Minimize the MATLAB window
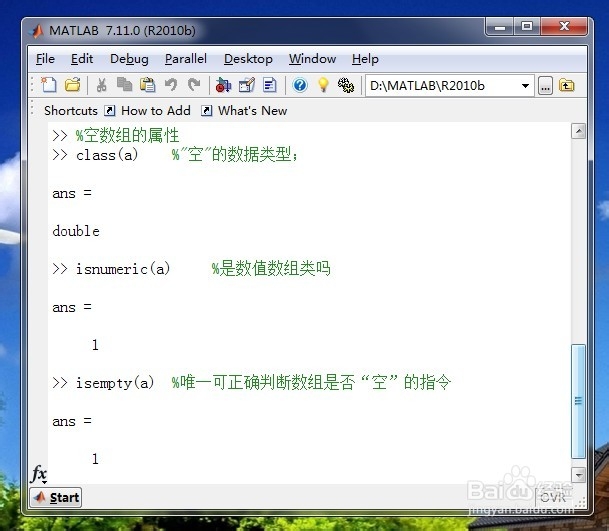 (500, 27)
